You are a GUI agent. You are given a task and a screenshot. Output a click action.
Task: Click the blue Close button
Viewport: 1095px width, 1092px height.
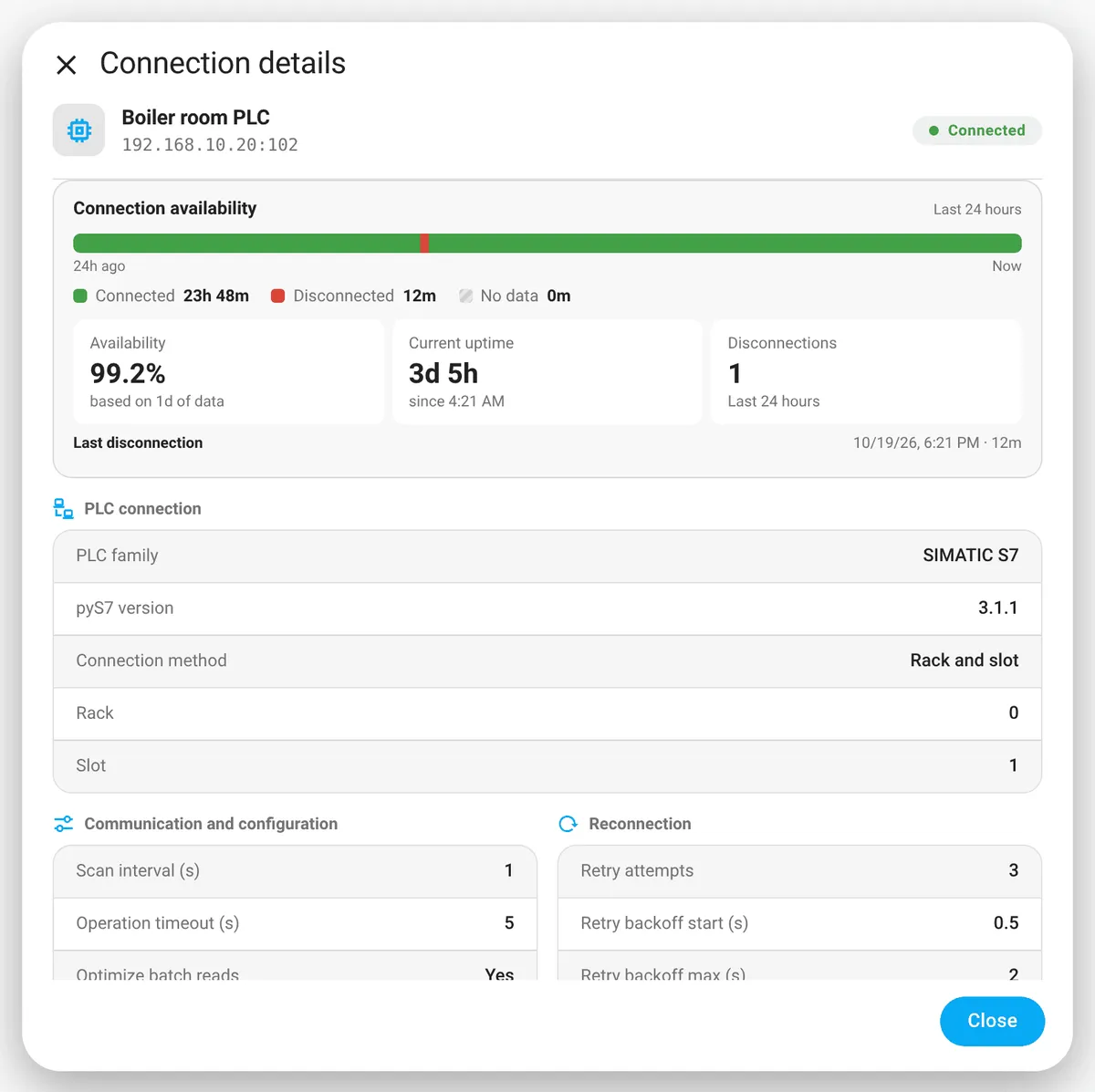(x=992, y=1021)
